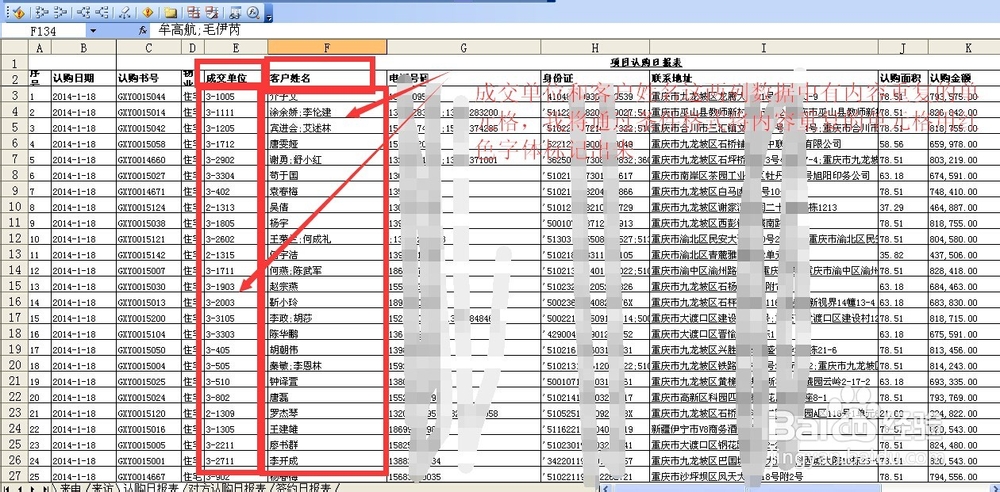The height and width of the screenshot is (492, 1000).
Task: Click cell containing GXY0015044
Action: (x=149, y=96)
